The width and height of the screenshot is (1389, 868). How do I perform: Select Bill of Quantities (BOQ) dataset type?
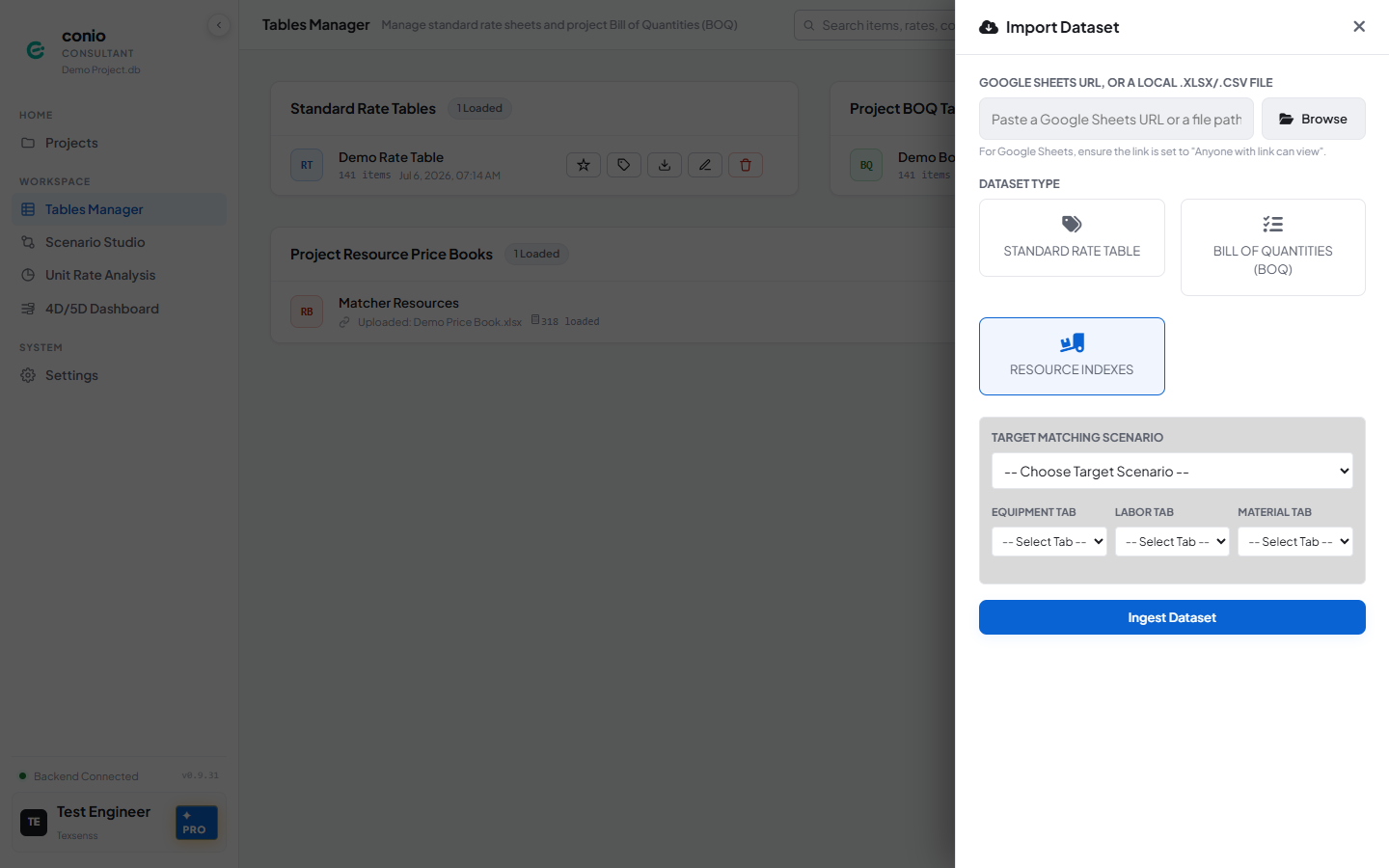click(x=1273, y=247)
